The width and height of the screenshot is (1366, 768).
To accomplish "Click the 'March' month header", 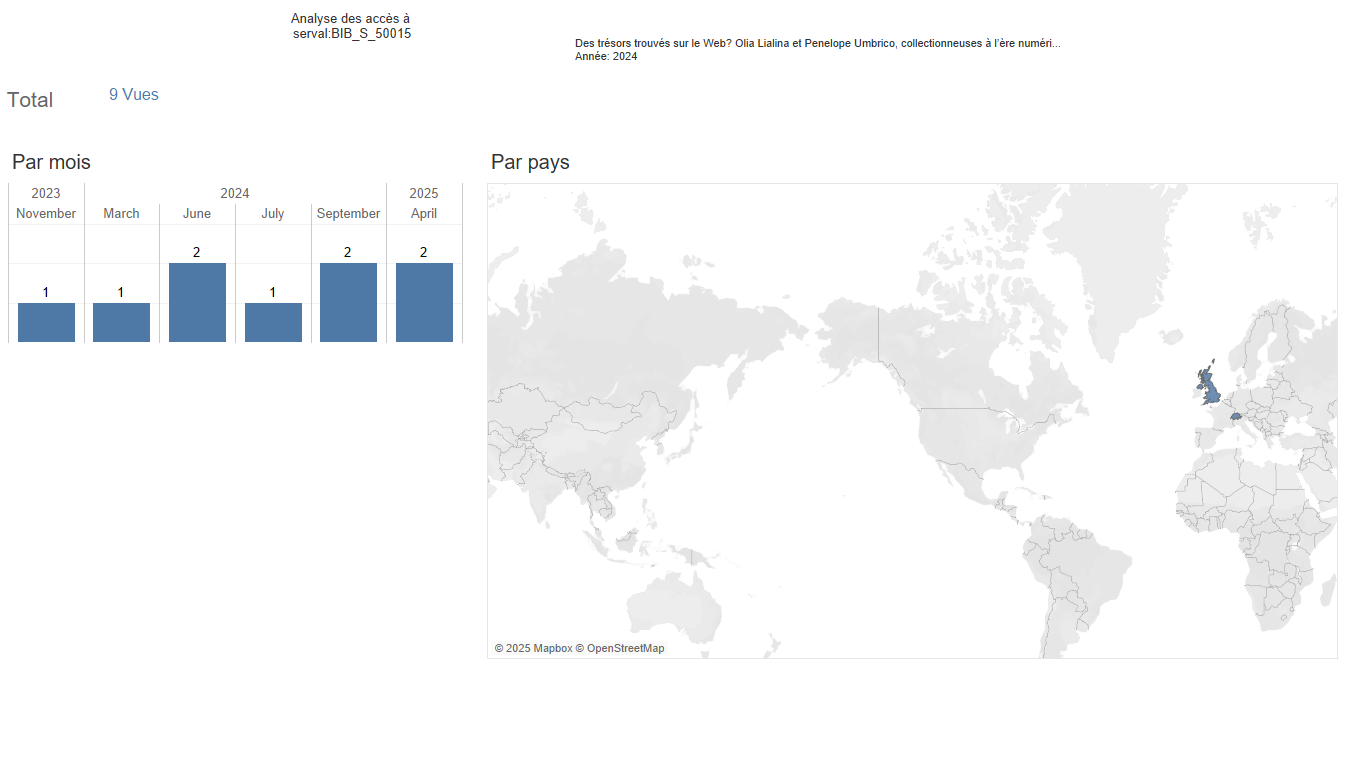I will click(x=121, y=213).
